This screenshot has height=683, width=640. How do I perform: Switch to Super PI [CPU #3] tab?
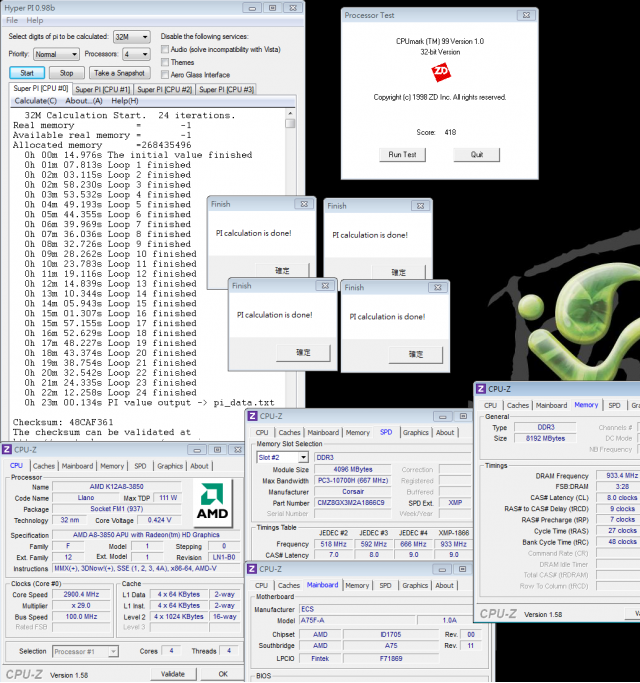(226, 89)
